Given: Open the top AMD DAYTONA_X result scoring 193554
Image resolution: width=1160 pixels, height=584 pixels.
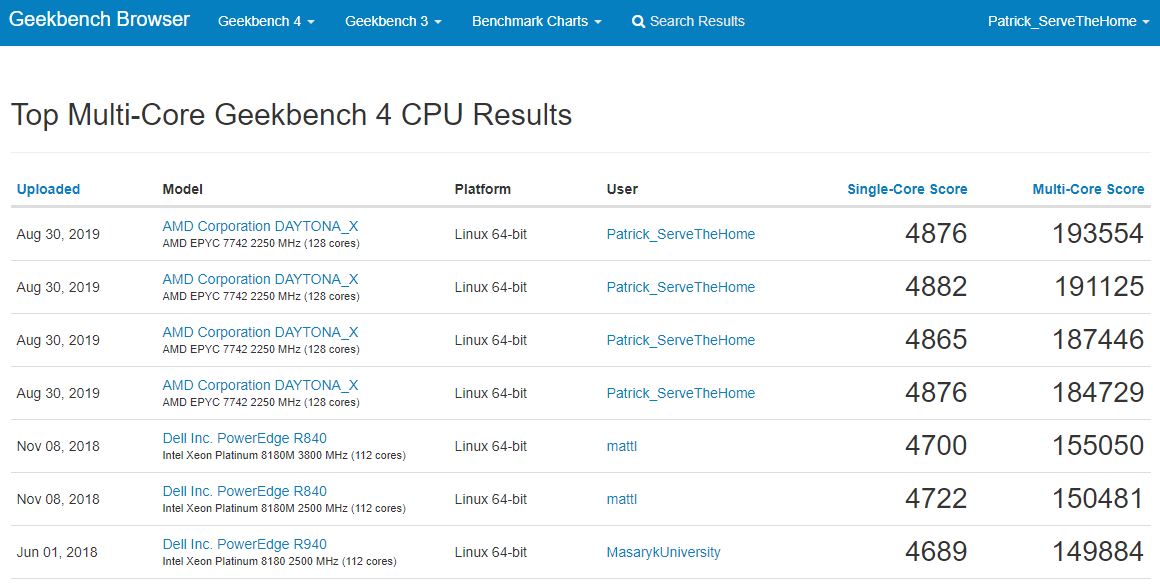Looking at the screenshot, I should coord(260,226).
